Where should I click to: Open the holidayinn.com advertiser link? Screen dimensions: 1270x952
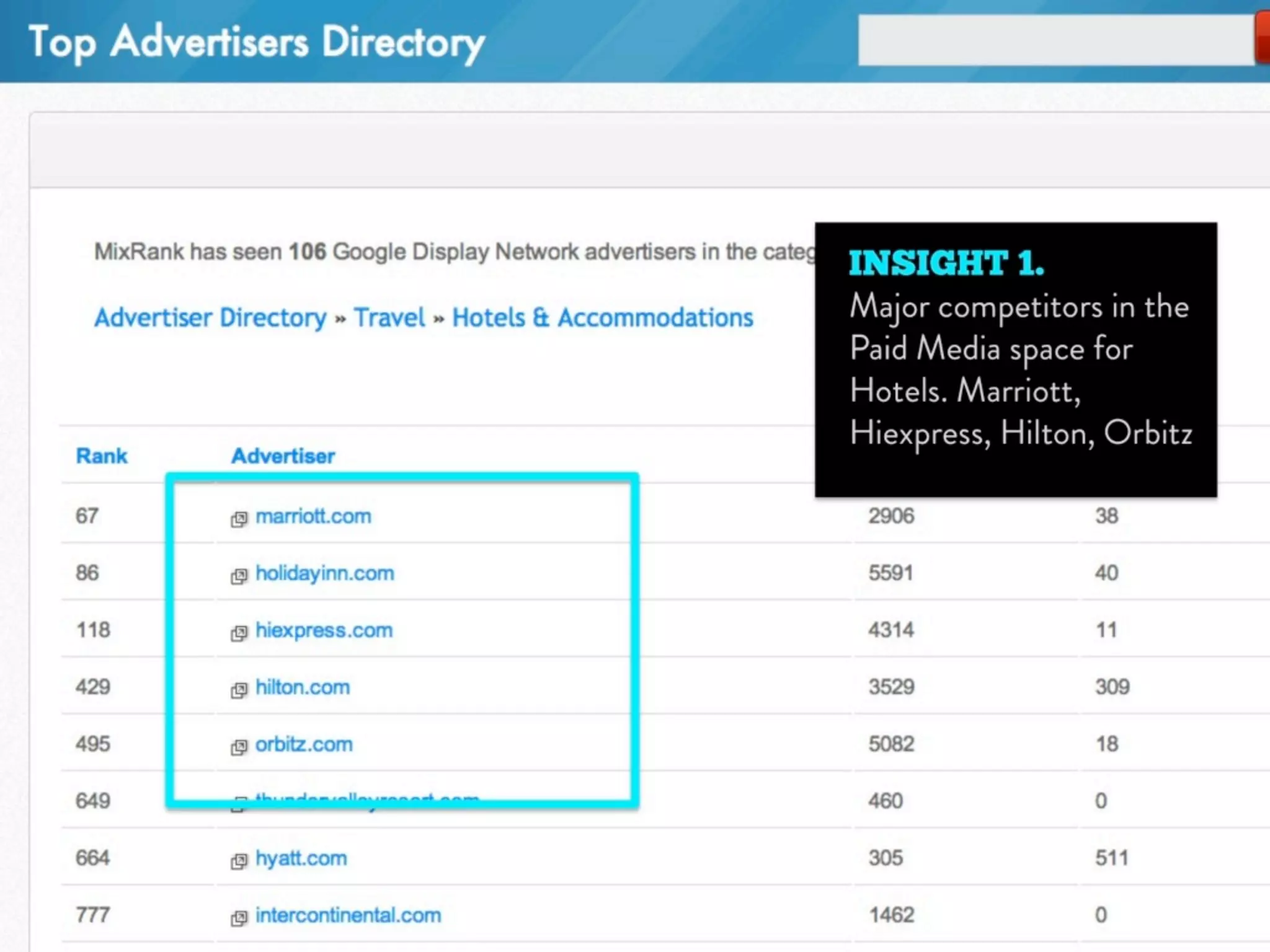[x=324, y=573]
